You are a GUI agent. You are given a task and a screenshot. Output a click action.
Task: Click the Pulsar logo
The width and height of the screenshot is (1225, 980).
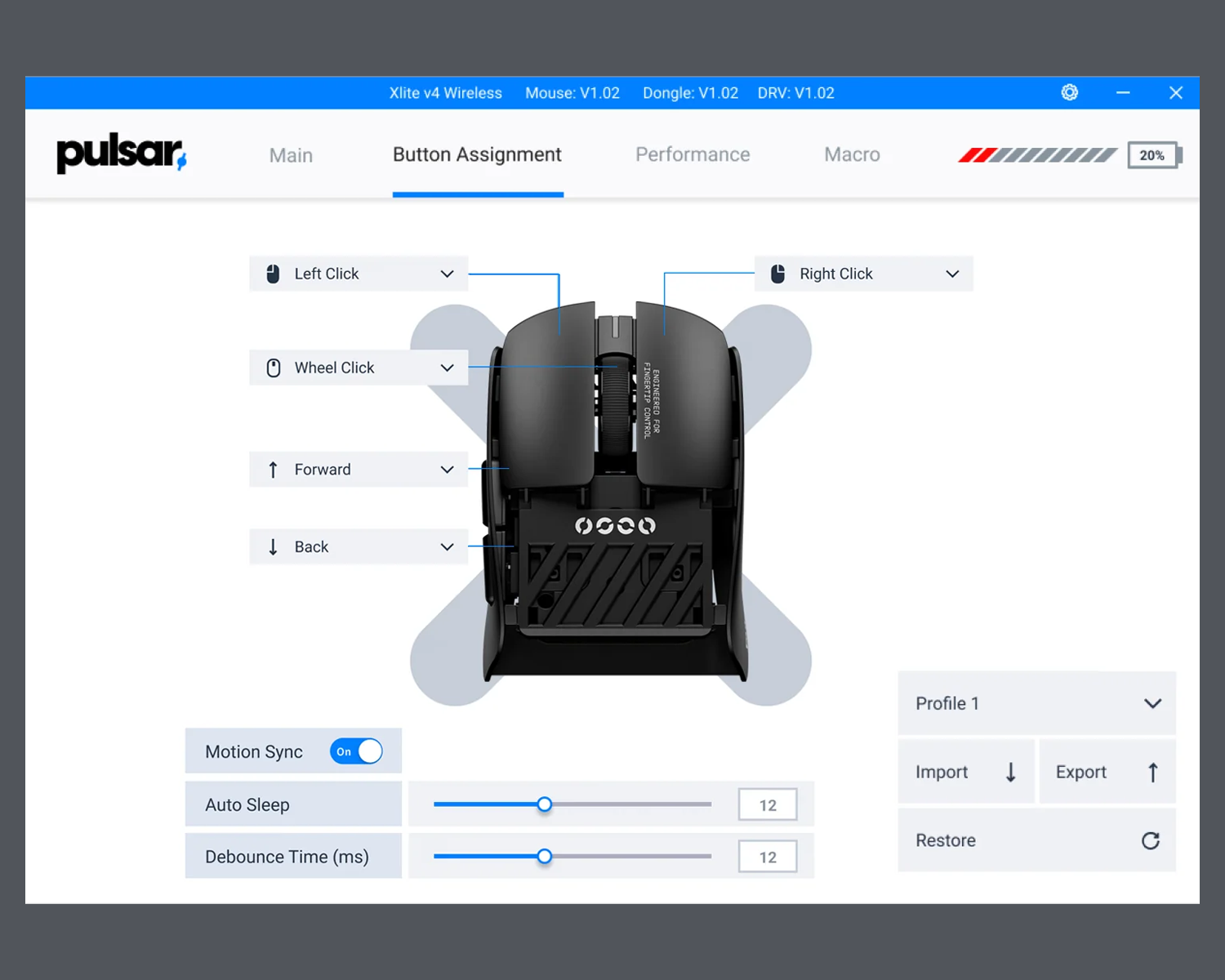pyautogui.click(x=121, y=154)
